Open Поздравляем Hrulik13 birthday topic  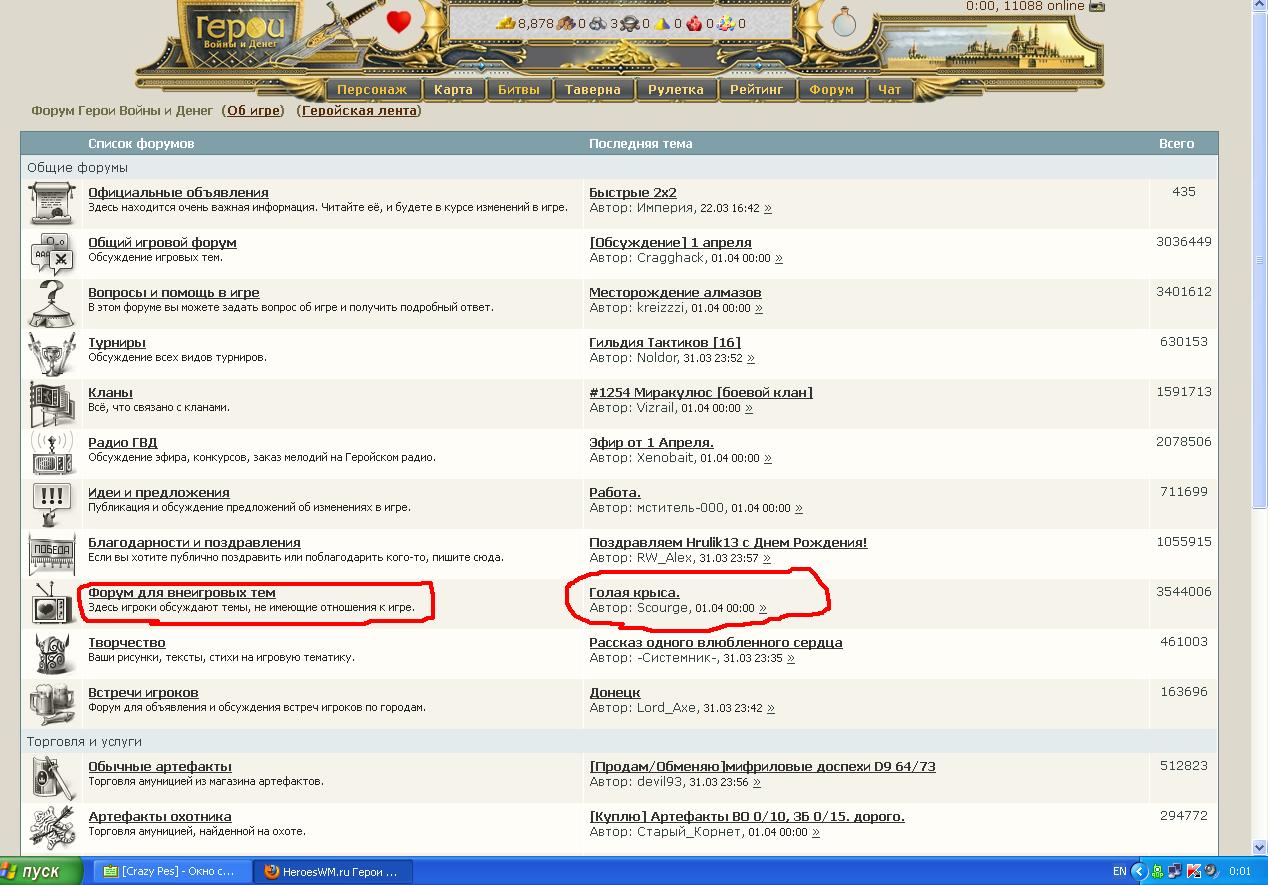[x=728, y=542]
